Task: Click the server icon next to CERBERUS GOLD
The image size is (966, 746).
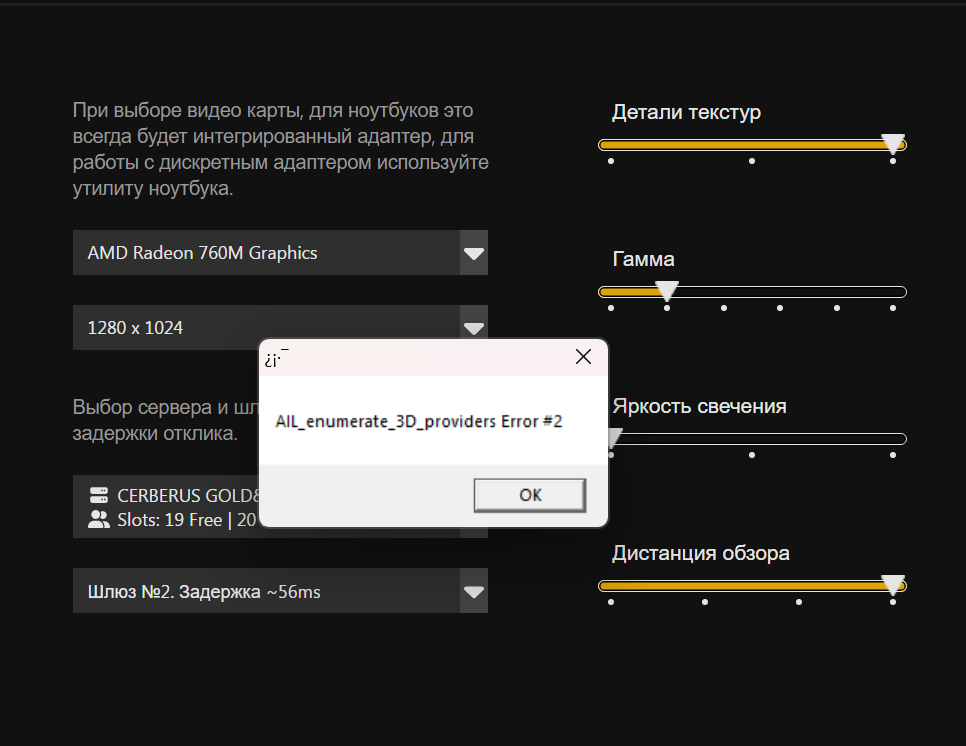Action: click(99, 495)
